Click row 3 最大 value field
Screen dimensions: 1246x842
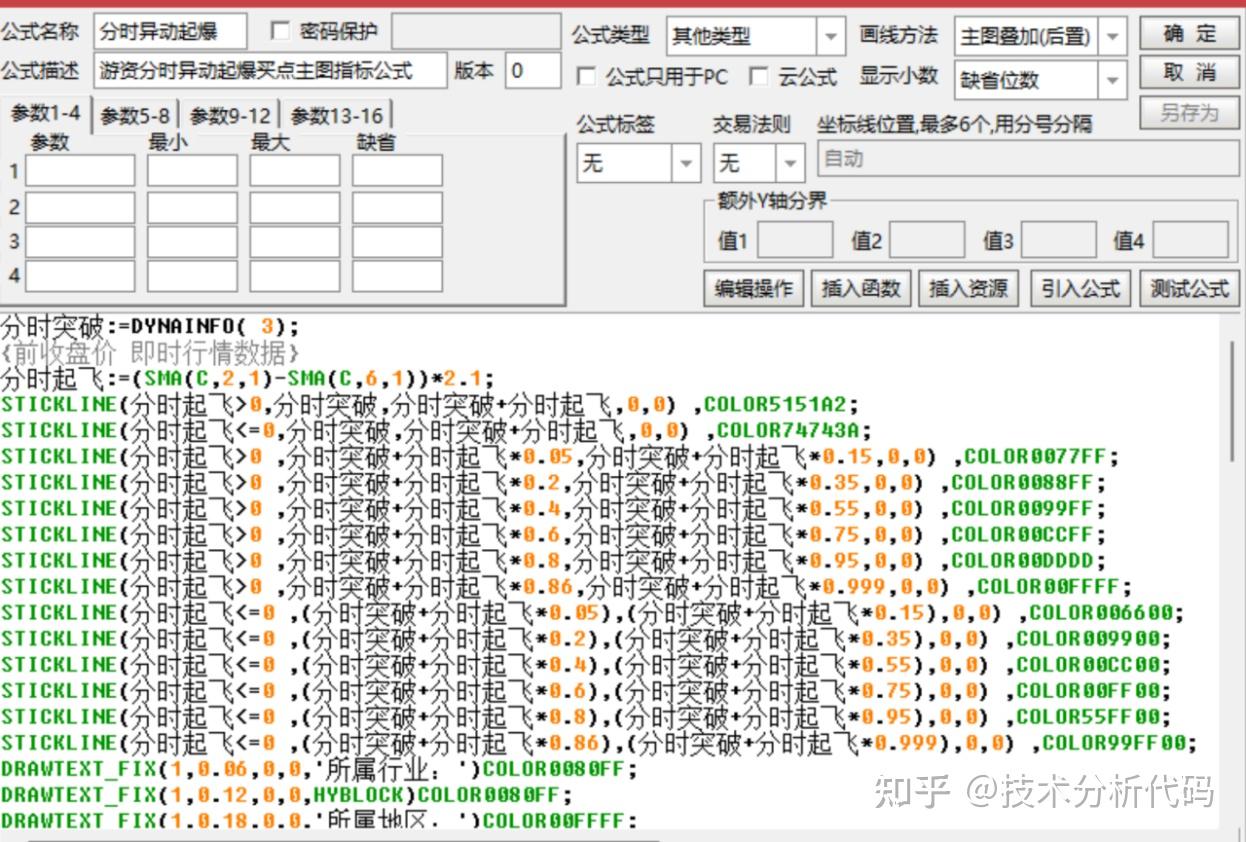[295, 242]
